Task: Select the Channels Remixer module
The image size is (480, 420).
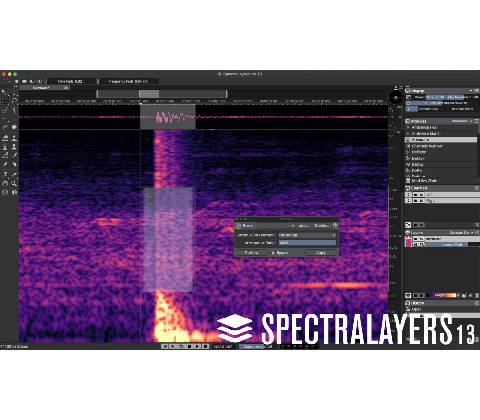Action: coord(441,146)
